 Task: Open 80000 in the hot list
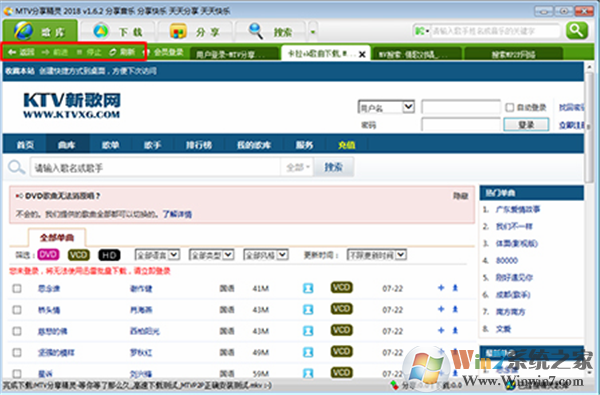pyautogui.click(x=507, y=260)
